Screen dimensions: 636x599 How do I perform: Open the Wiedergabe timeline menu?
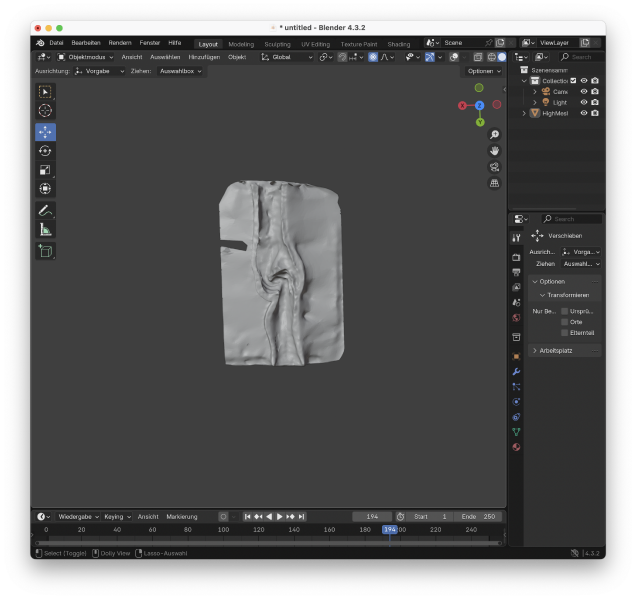tap(78, 517)
